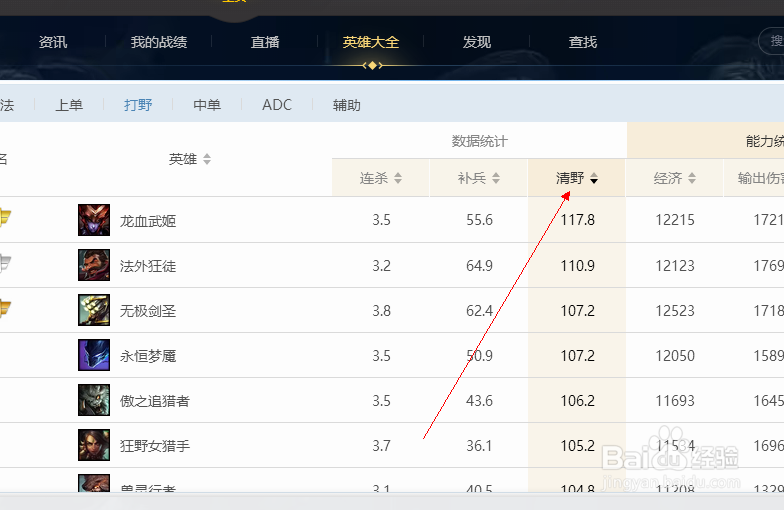Open hero name 无极剑圣
784x510 pixels.
tap(148, 311)
